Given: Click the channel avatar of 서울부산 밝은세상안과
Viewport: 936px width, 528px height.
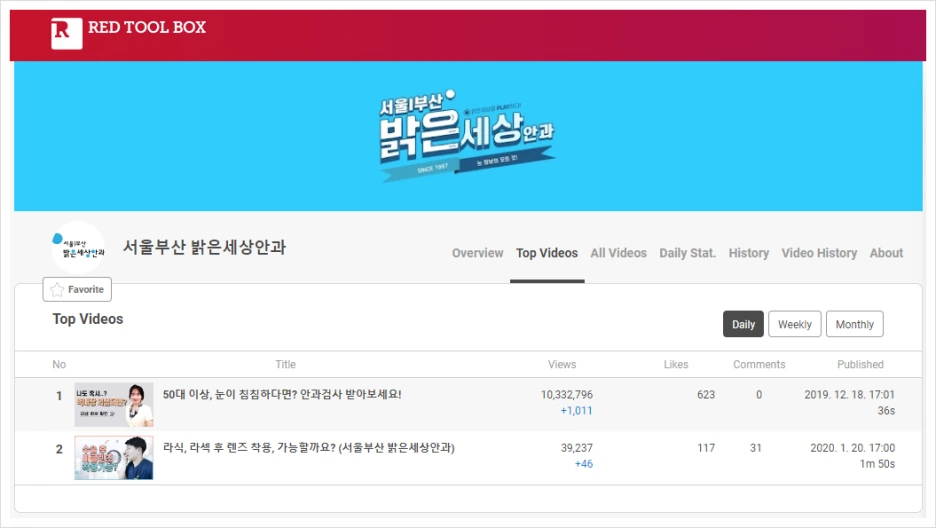Looking at the screenshot, I should pos(78,248).
